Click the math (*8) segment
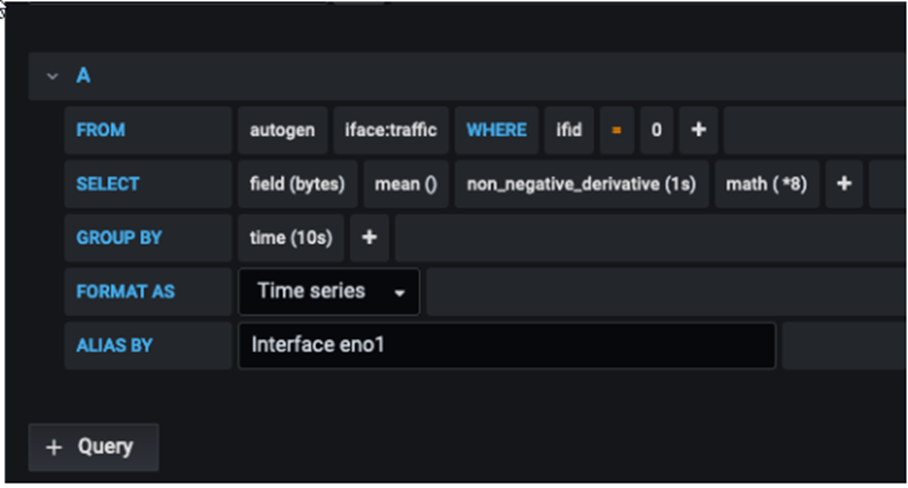Image resolution: width=908 pixels, height=488 pixels. coord(766,184)
